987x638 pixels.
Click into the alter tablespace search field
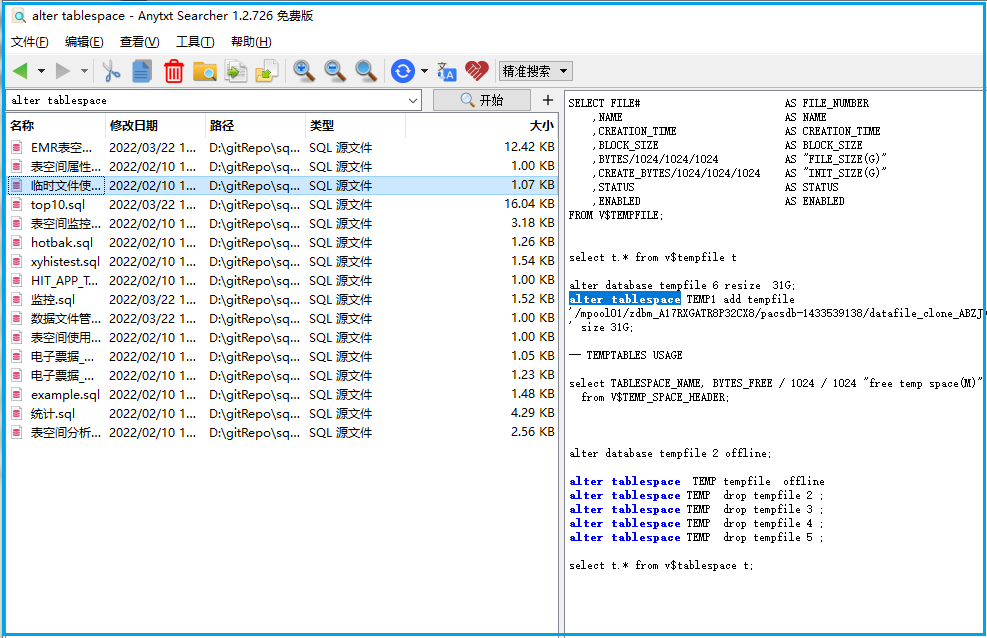[x=200, y=101]
